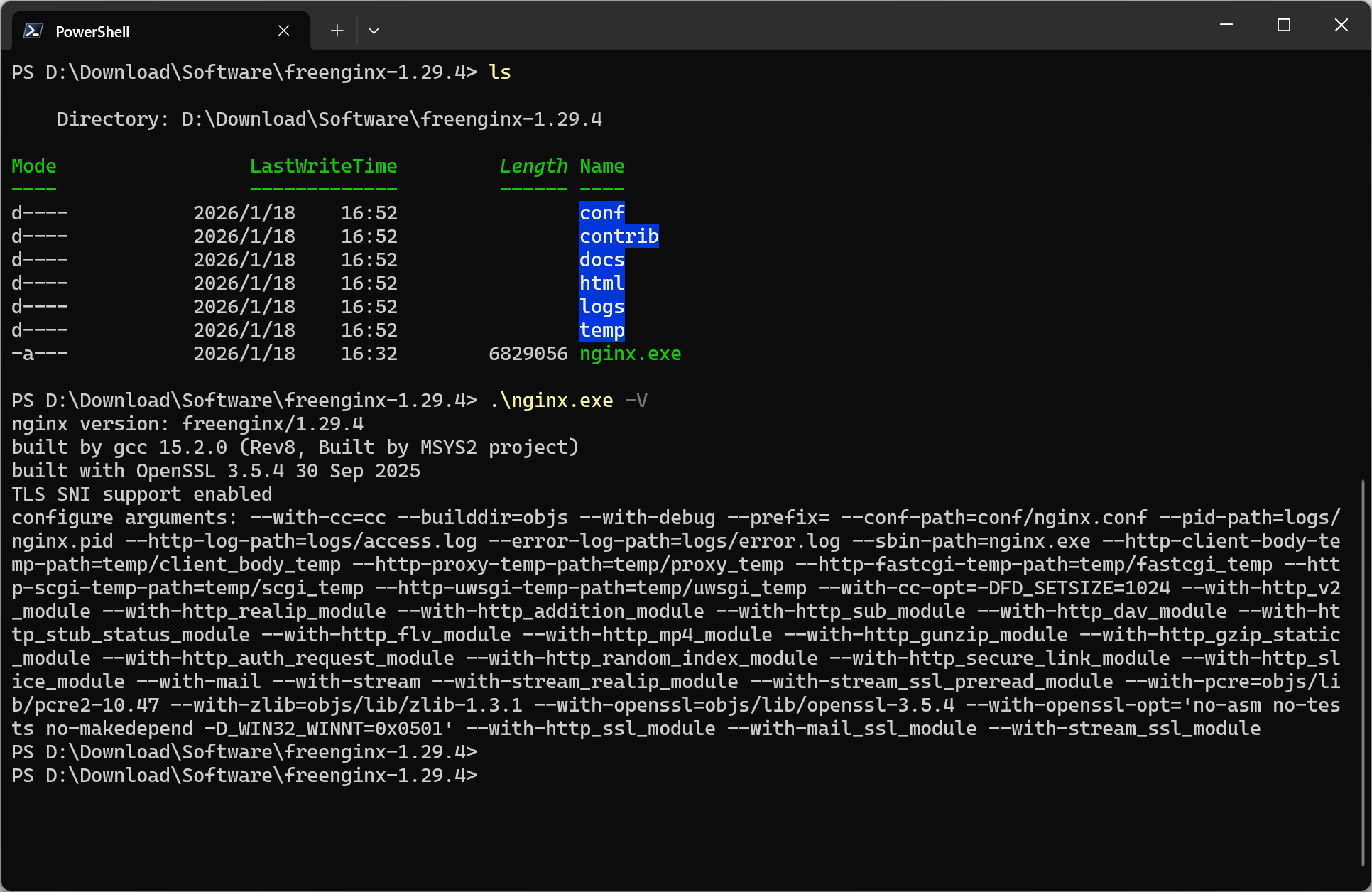Click the docs directory entry
1372x892 pixels.
point(602,260)
